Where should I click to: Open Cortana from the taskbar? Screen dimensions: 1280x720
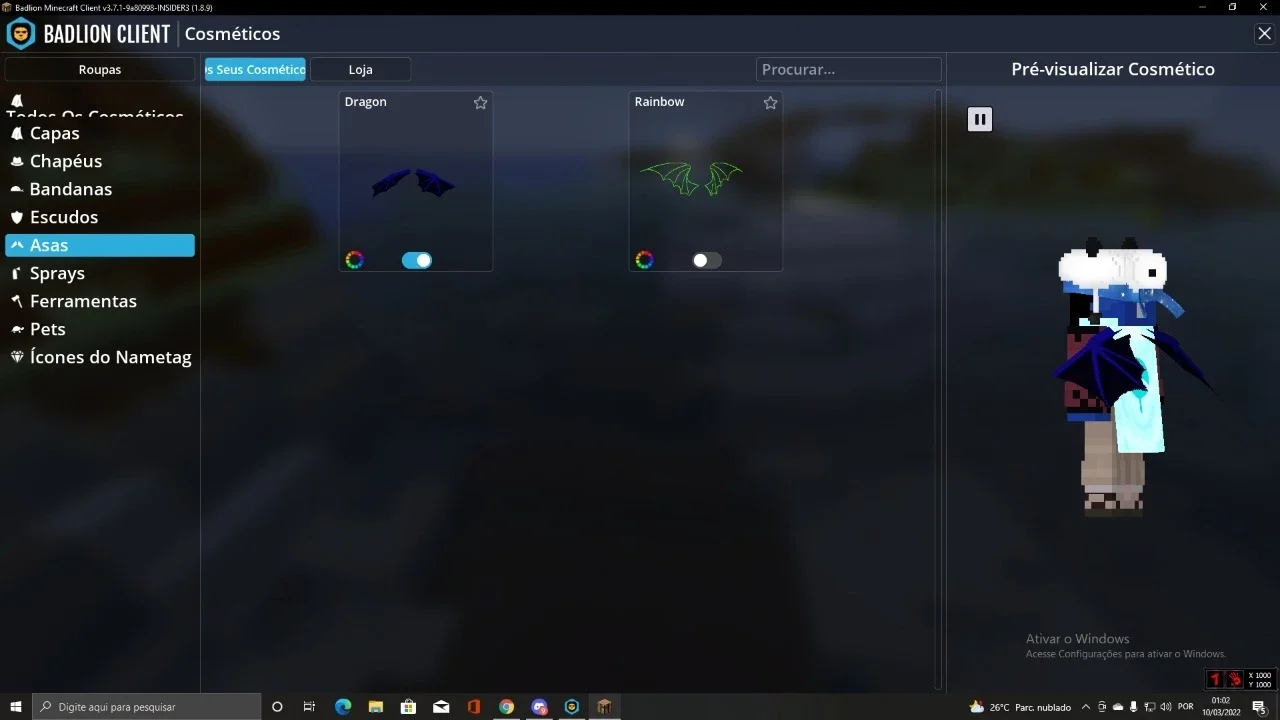[x=277, y=707]
